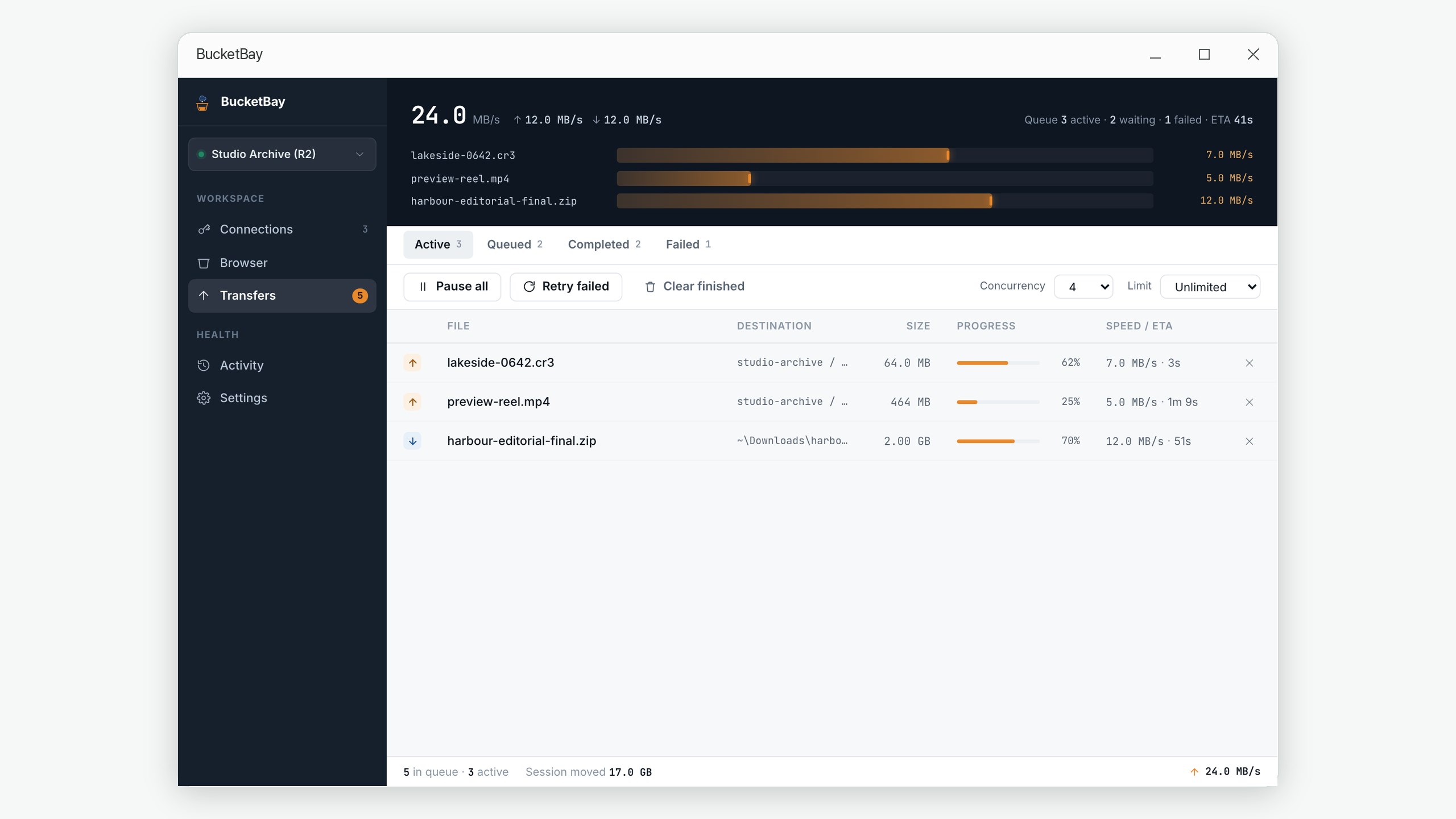Screen dimensions: 1456x819
Task: Click the Connections key icon
Action: (204, 229)
